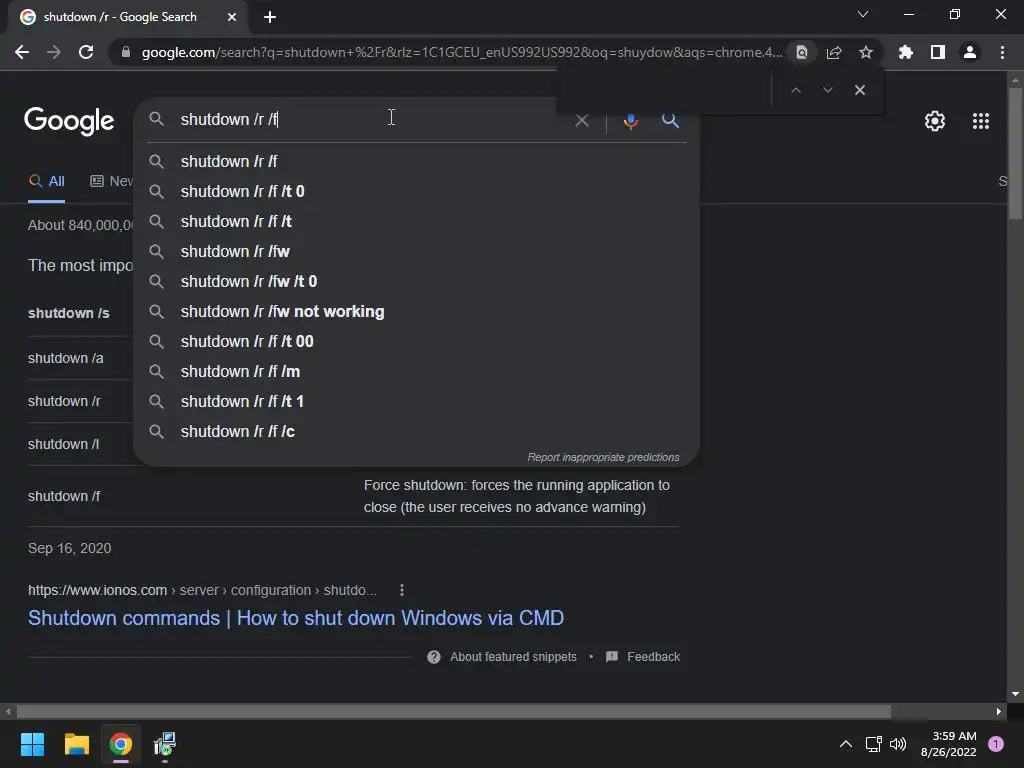Click About featured snippets
1024x768 pixels.
pyautogui.click(x=513, y=657)
